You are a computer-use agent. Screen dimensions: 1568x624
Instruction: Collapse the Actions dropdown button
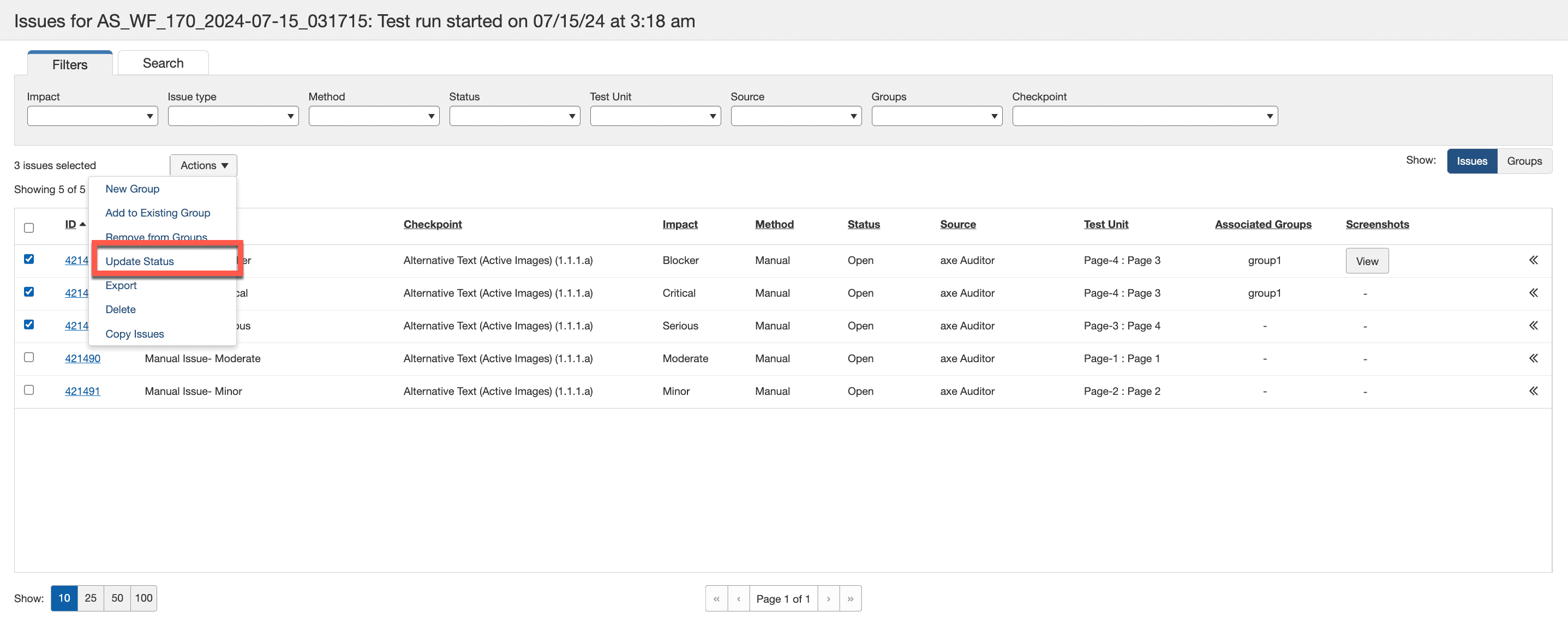tap(204, 166)
